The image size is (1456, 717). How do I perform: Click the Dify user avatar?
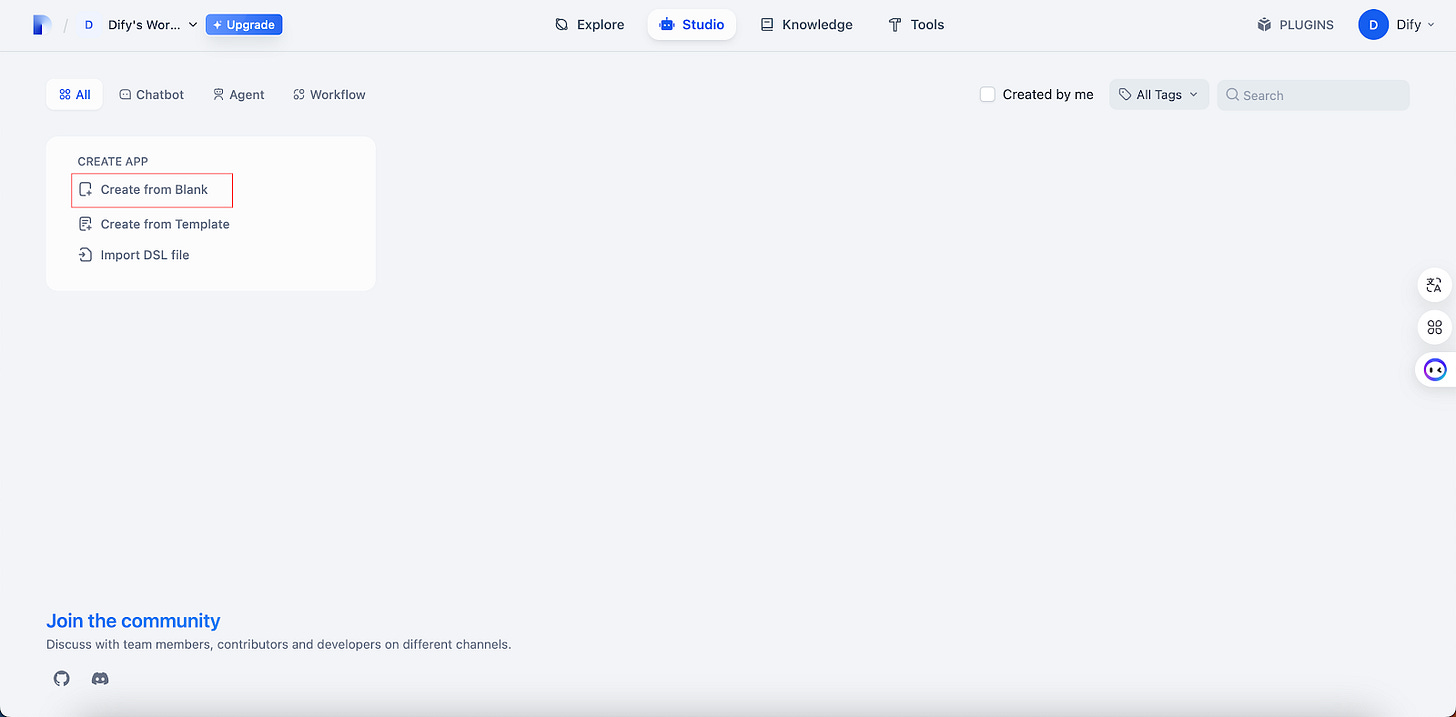1373,25
